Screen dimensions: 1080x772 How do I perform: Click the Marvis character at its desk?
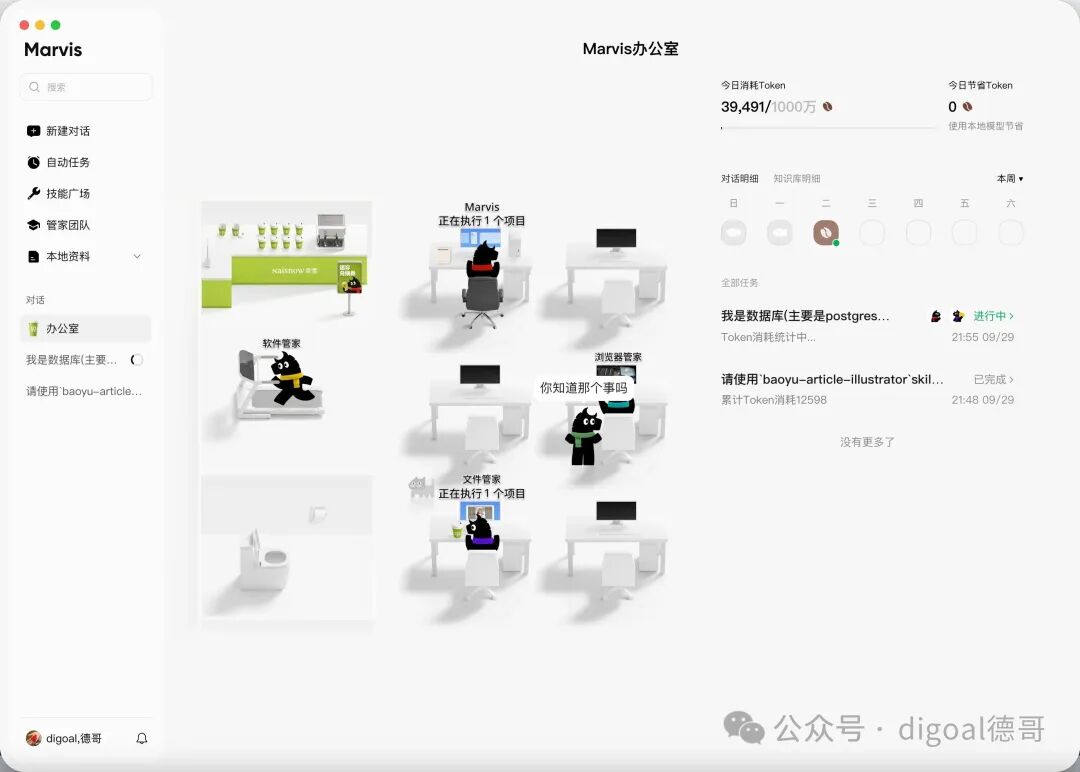point(483,260)
